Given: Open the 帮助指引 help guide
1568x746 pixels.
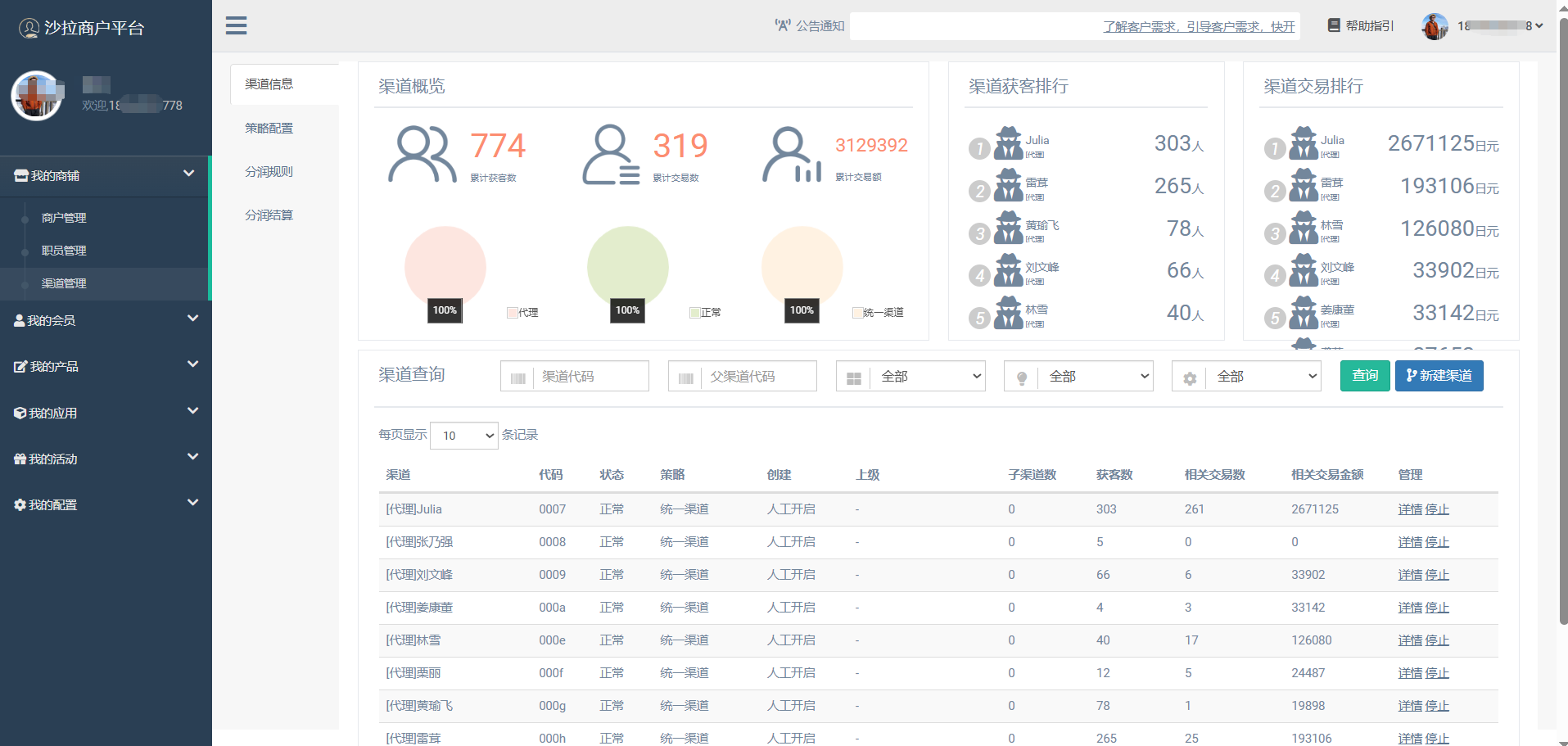Looking at the screenshot, I should (x=1361, y=25).
